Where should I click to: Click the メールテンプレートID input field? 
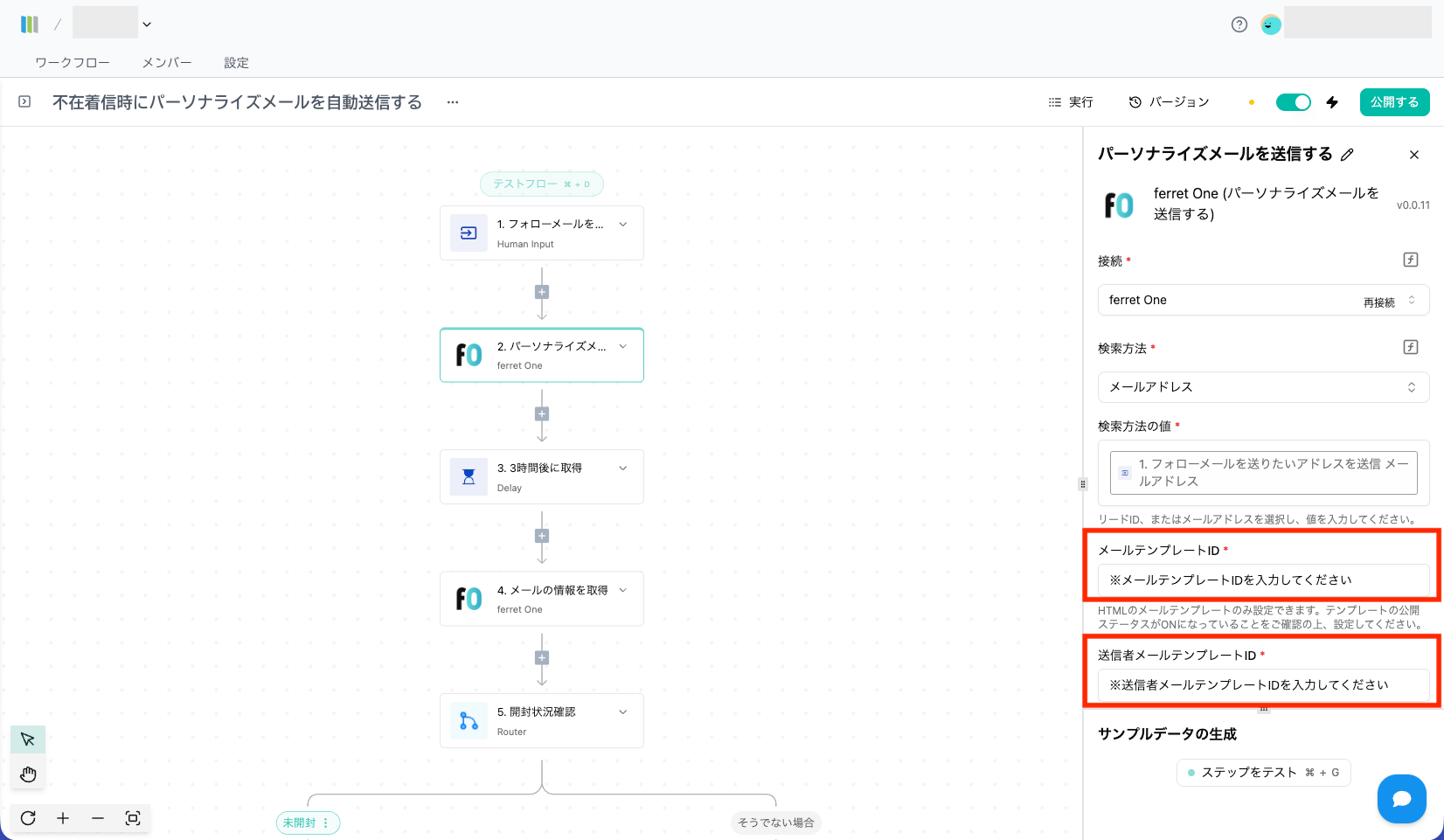coord(1263,580)
